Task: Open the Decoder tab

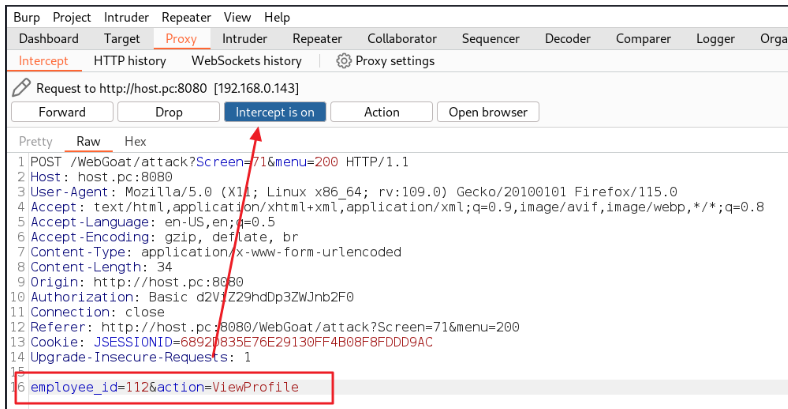Action: [x=567, y=39]
